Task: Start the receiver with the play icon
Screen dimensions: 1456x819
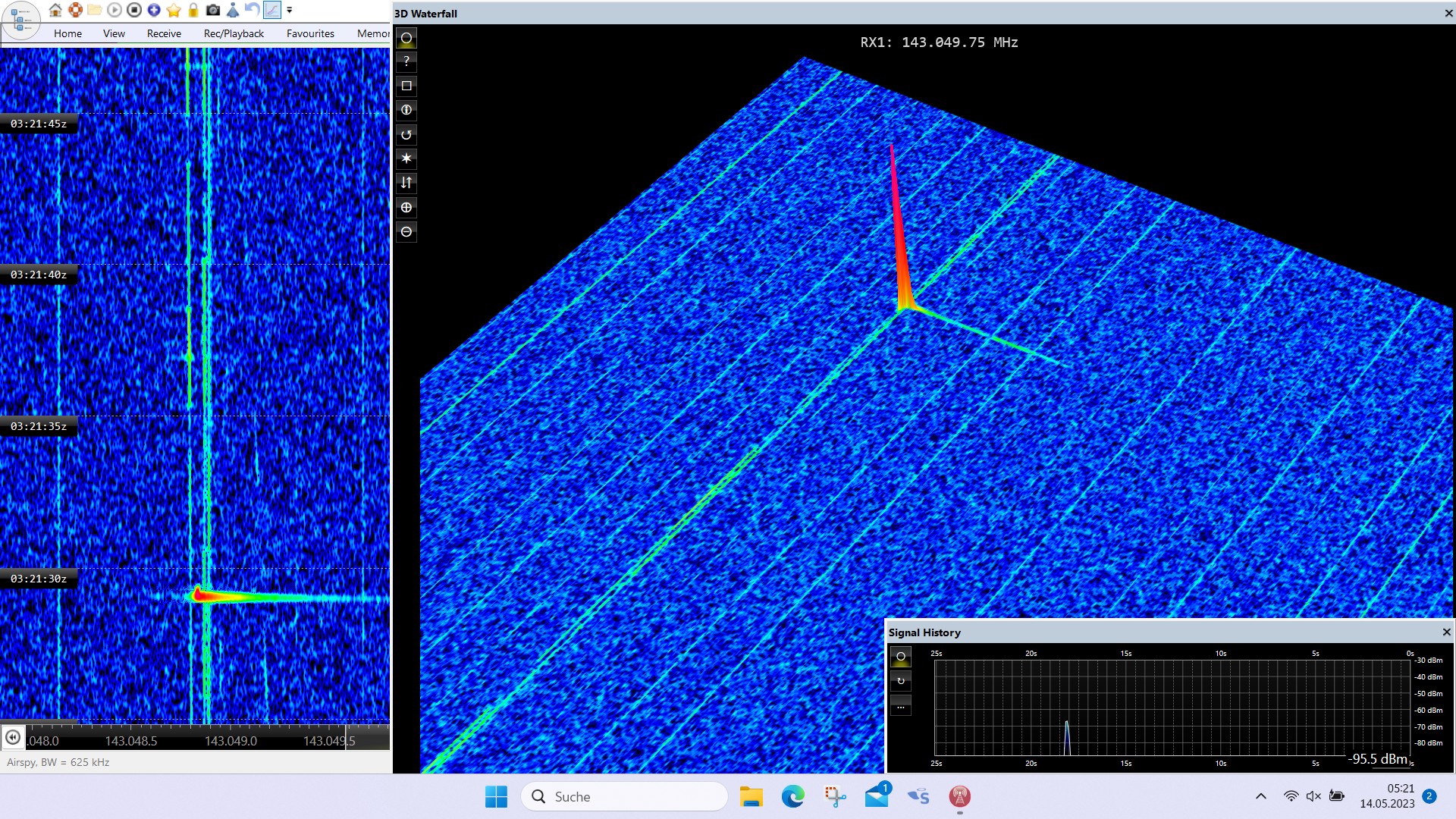Action: (x=115, y=10)
